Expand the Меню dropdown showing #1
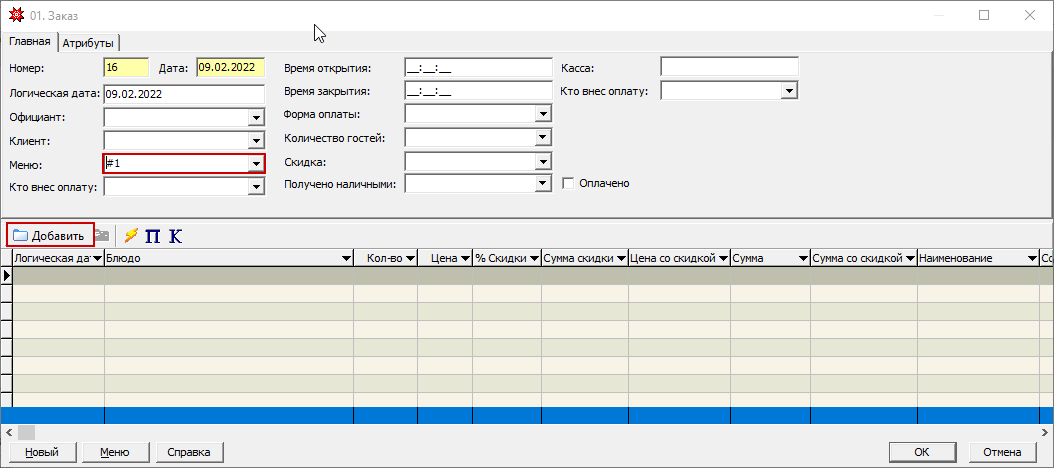 [x=256, y=163]
